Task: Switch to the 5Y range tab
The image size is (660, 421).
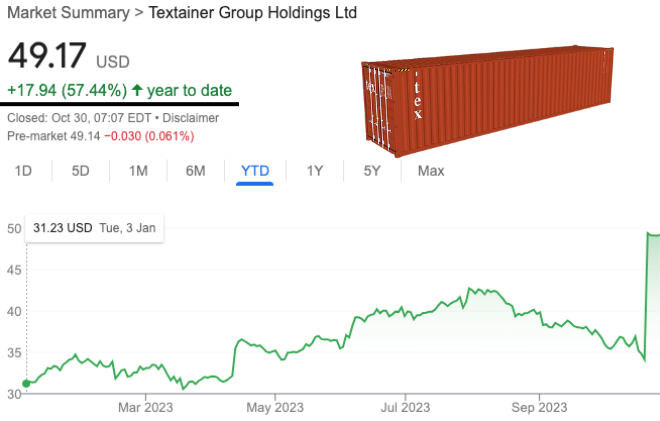Action: tap(372, 171)
